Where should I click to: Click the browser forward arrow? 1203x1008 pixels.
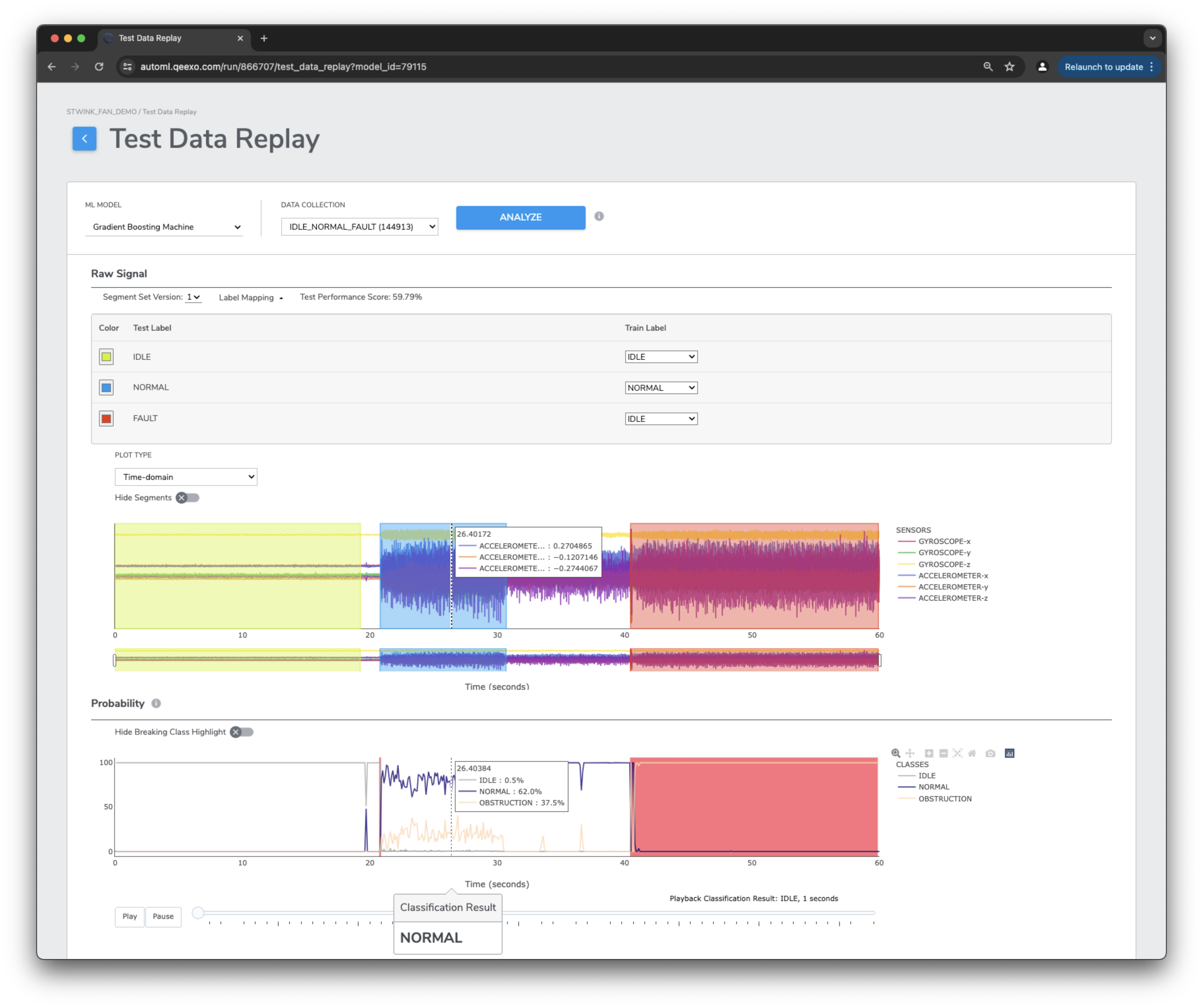click(75, 66)
